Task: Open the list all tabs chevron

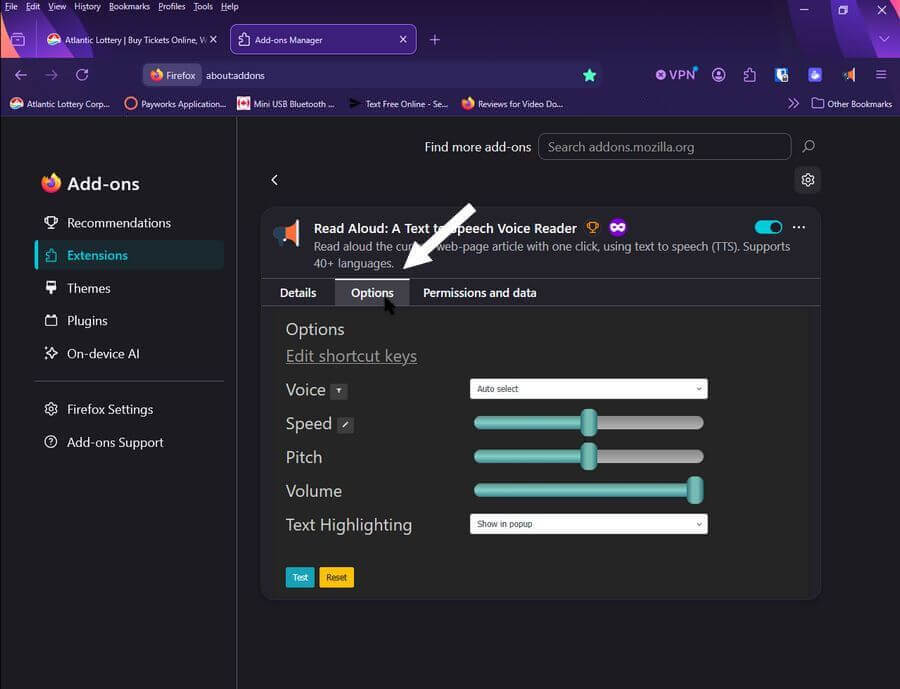Action: click(884, 39)
